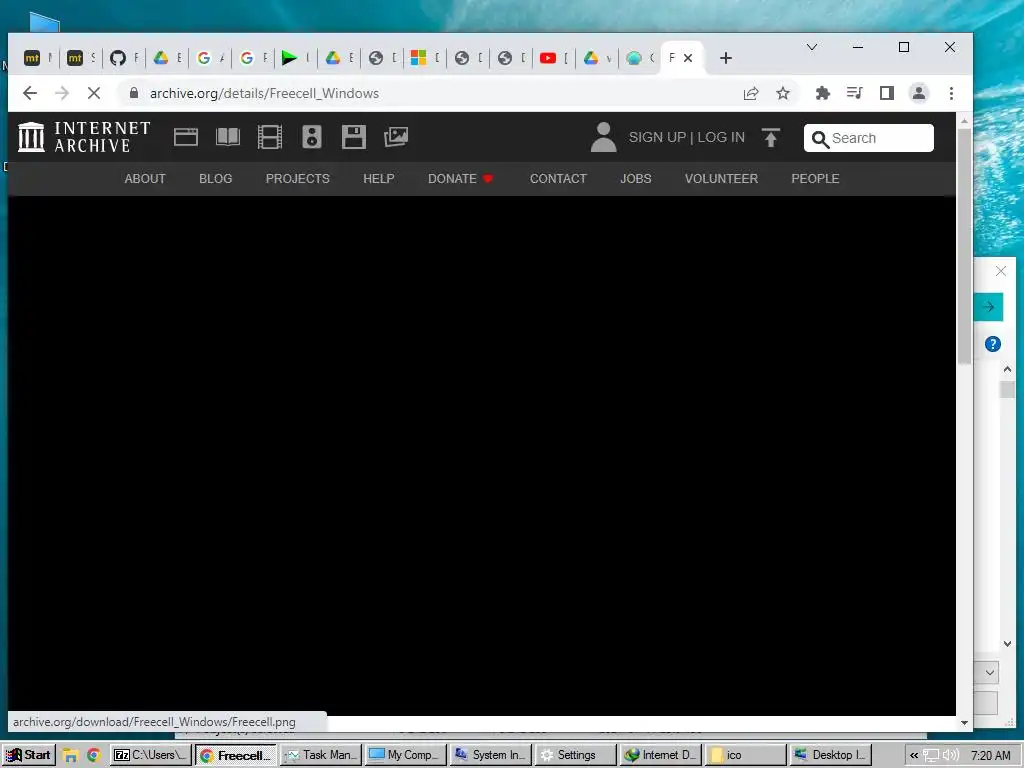Open the Audio speaker section icon
The image size is (1024, 768).
tap(312, 137)
